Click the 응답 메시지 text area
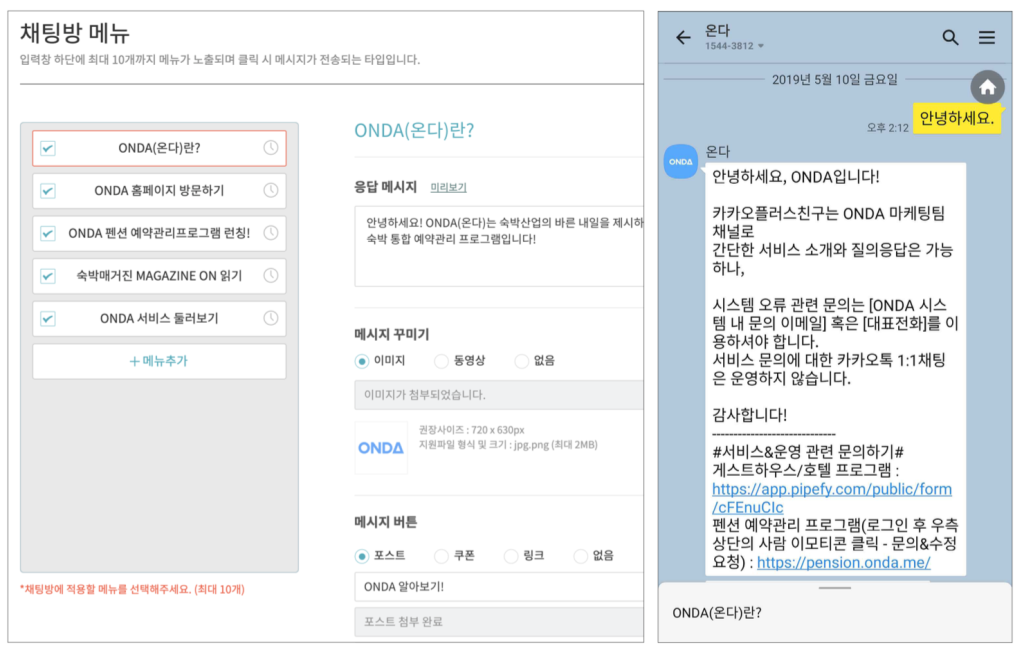The height and width of the screenshot is (650, 1024). 499,246
